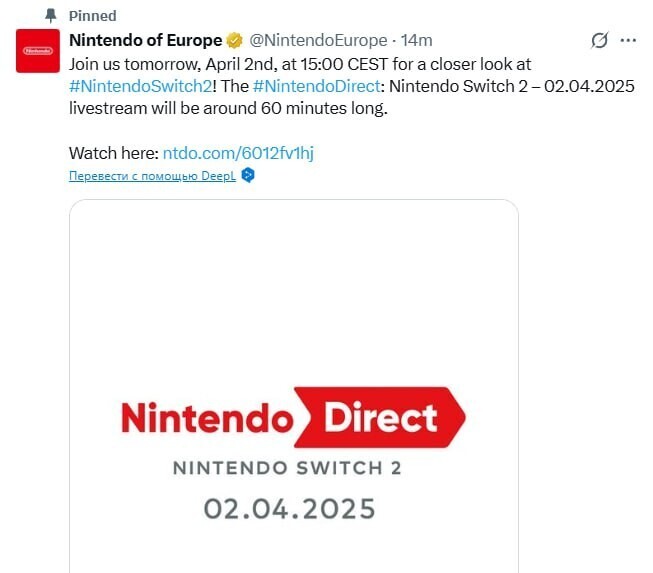This screenshot has height=573, width=653.
Task: Click the blue DeepL logo icon
Action: (248, 176)
